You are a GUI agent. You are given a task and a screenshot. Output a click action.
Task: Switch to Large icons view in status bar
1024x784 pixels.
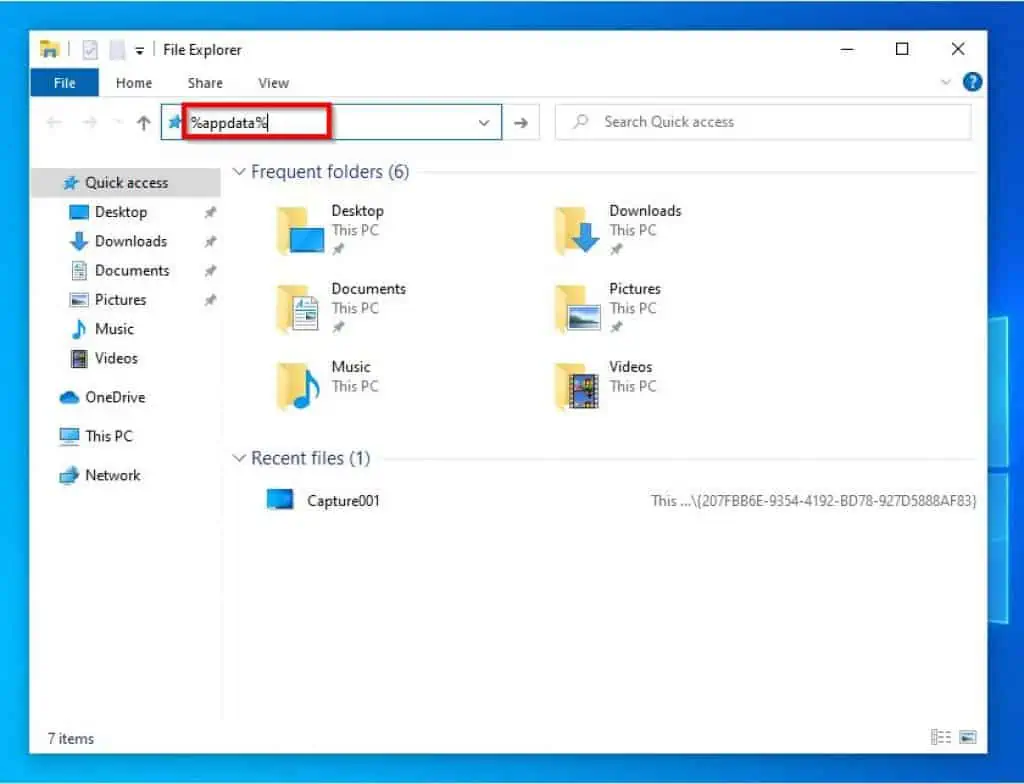[968, 737]
